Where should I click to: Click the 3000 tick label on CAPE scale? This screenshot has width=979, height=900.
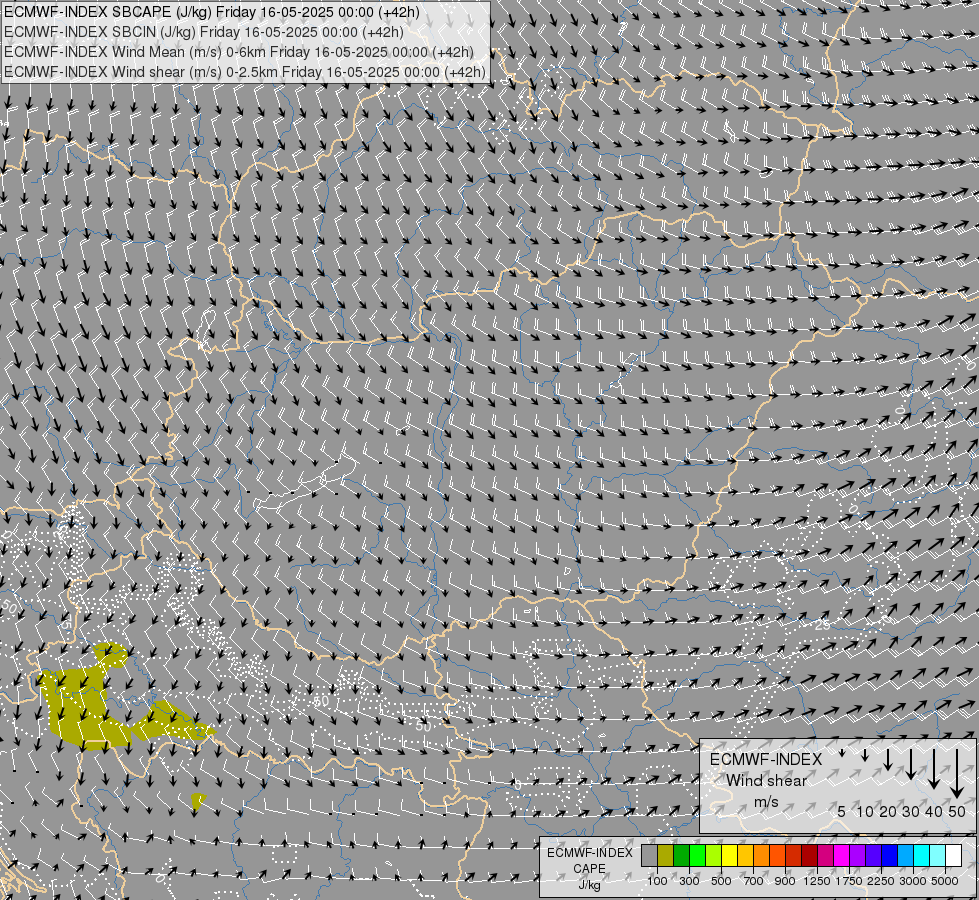pos(913,881)
